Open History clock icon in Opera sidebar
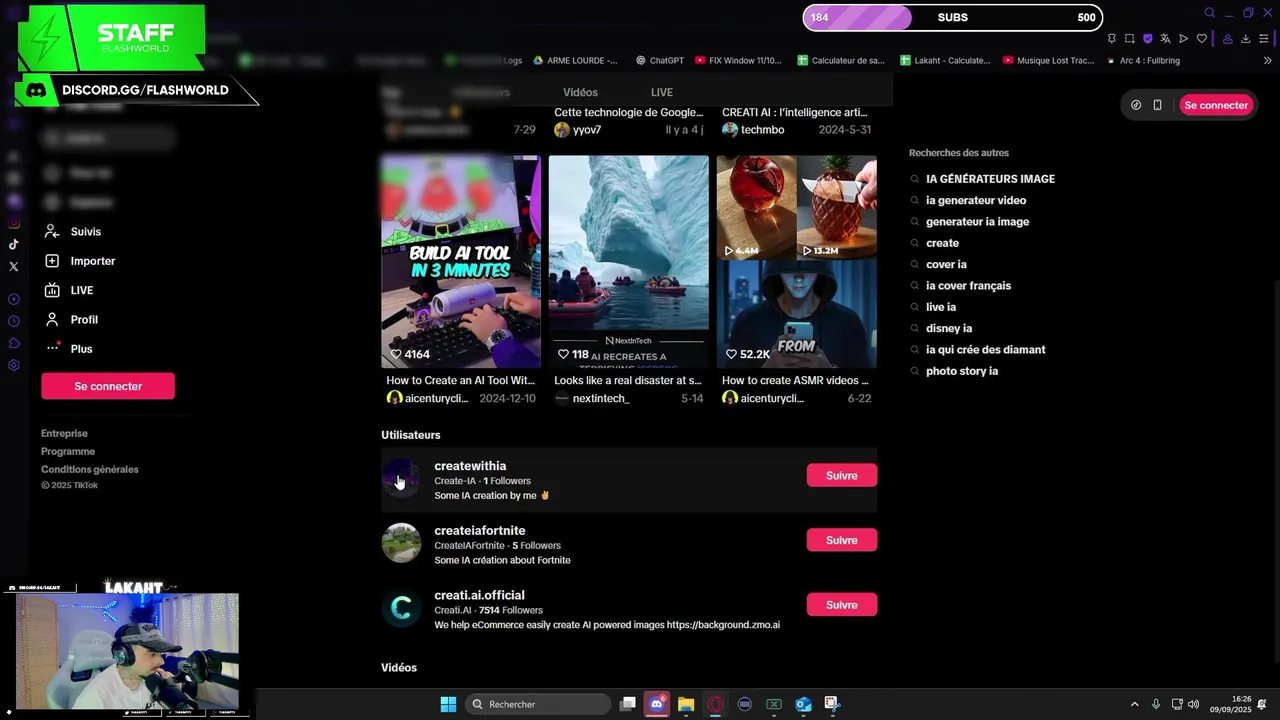This screenshot has height=720, width=1280. pos(13,321)
